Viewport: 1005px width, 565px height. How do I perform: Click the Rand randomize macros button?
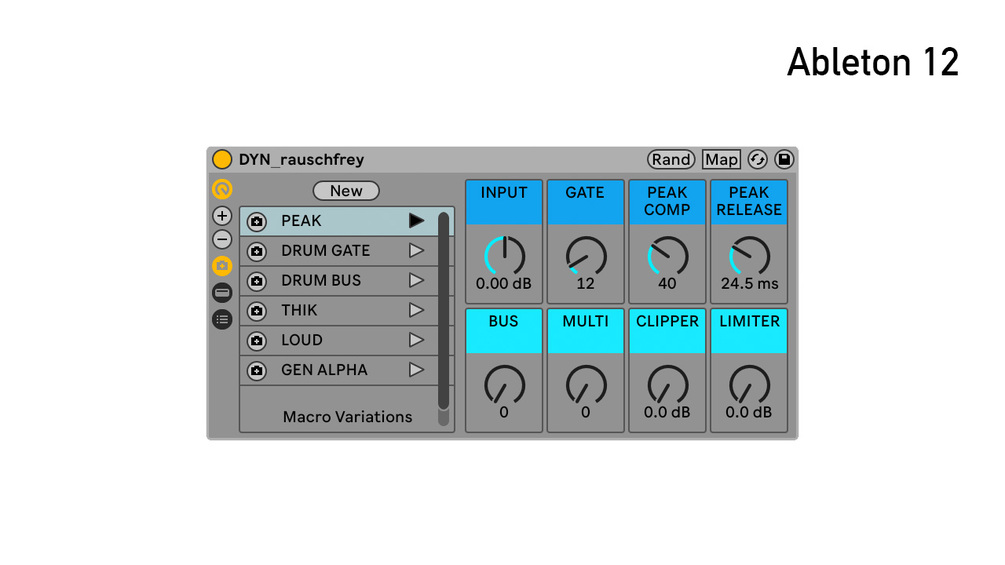point(670,160)
